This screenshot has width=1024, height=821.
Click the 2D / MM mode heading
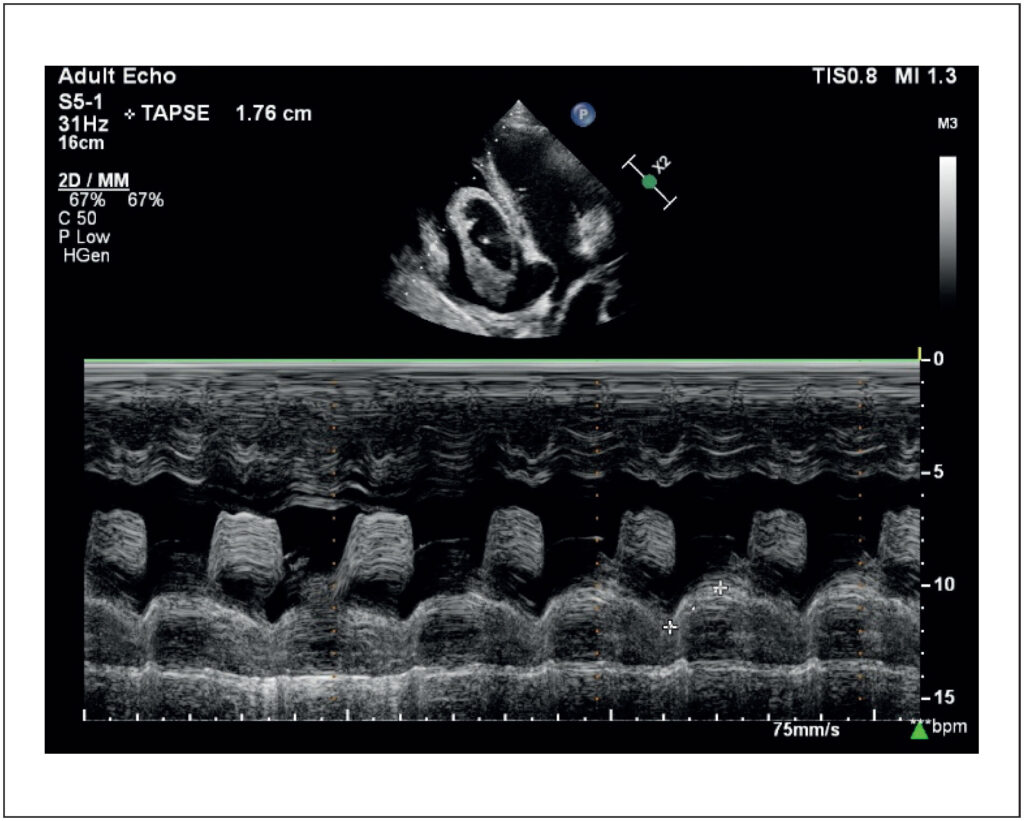tap(94, 181)
